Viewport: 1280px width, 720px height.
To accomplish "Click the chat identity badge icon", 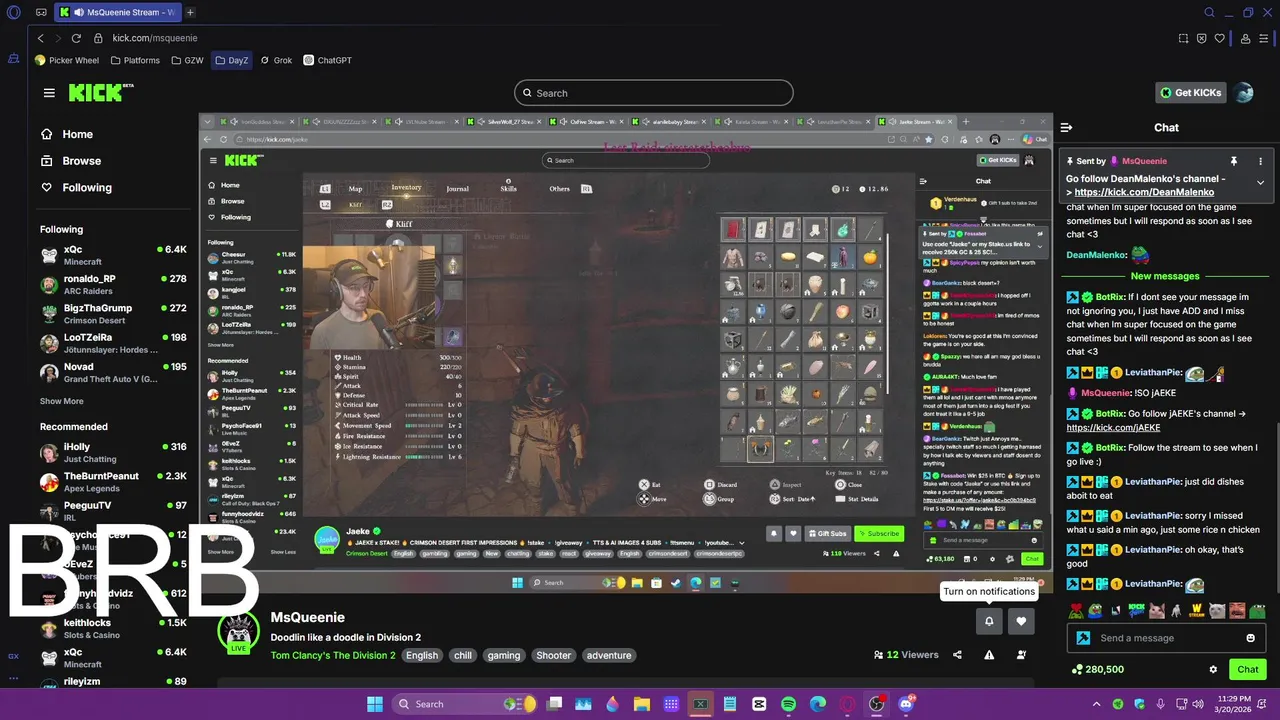I will [1083, 638].
